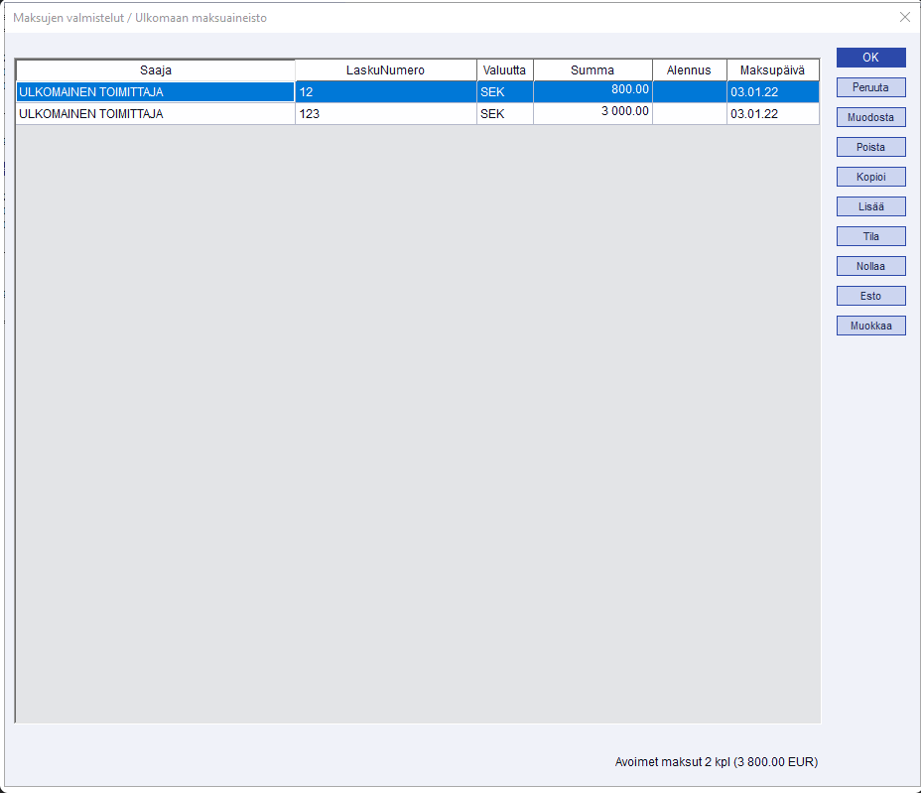921x793 pixels.
Task: Click the Maksupäivä column header
Action: tap(772, 70)
